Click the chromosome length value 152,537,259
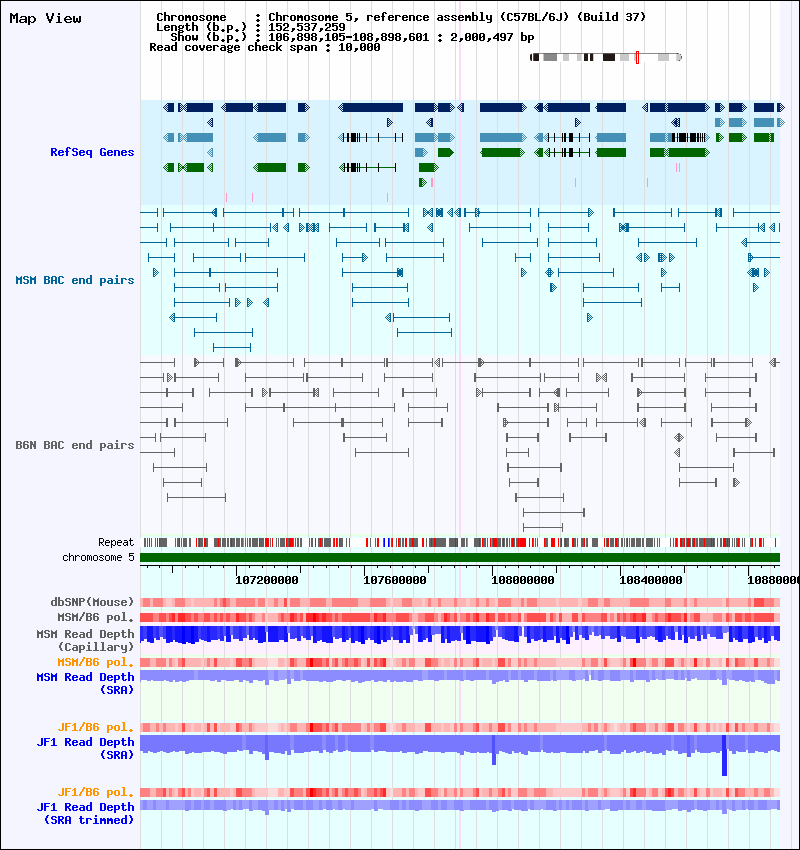Screen dimensions: 800x850 [x=307, y=27]
